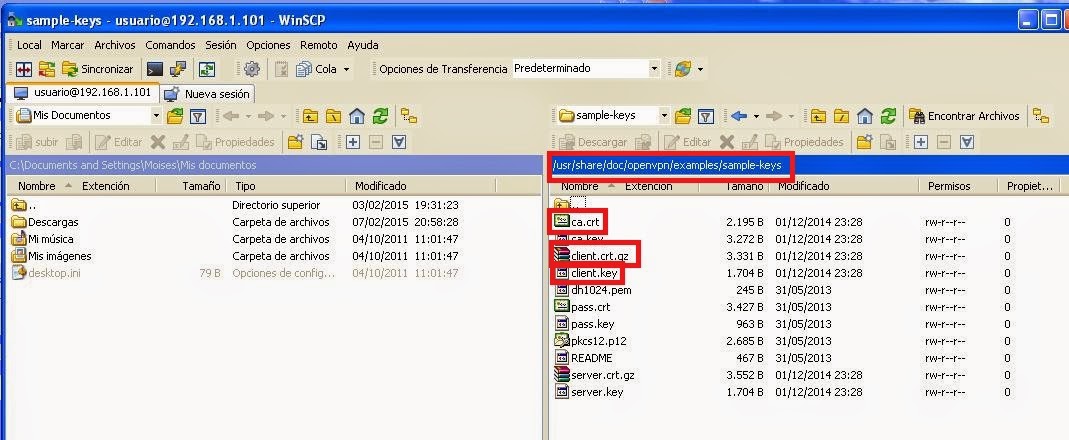Click the Preferences gear icon
This screenshot has height=440, width=1069.
click(x=252, y=69)
